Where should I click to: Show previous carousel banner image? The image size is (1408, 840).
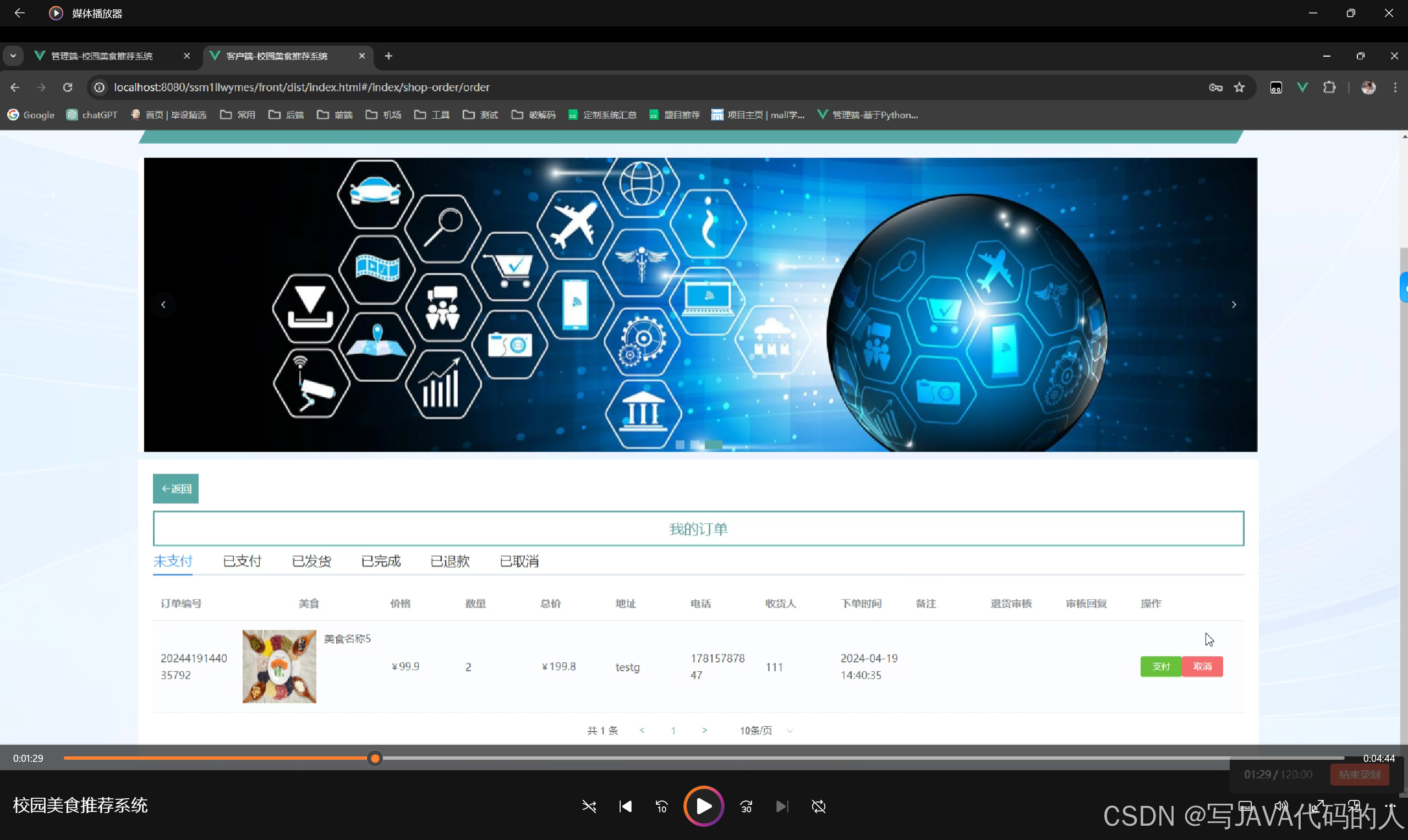click(163, 305)
